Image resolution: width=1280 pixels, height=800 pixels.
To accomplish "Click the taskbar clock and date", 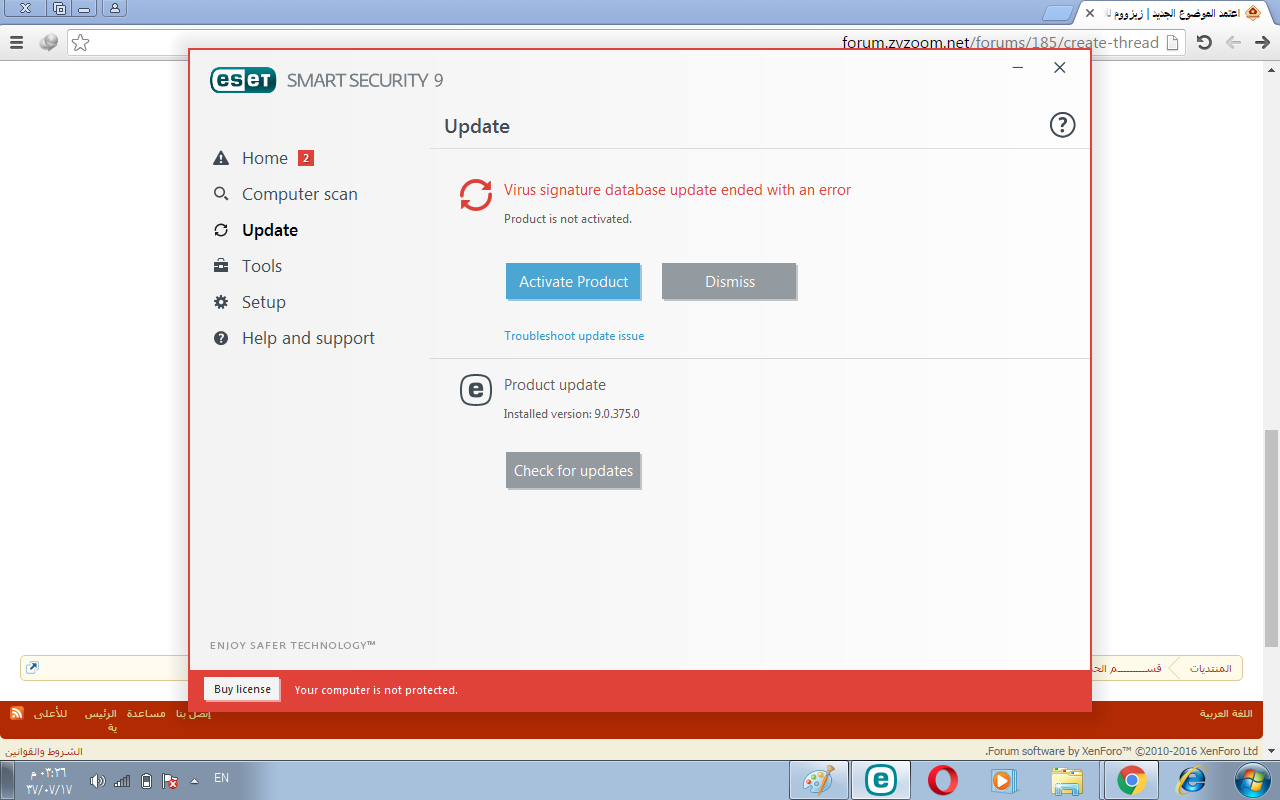I will point(48,780).
